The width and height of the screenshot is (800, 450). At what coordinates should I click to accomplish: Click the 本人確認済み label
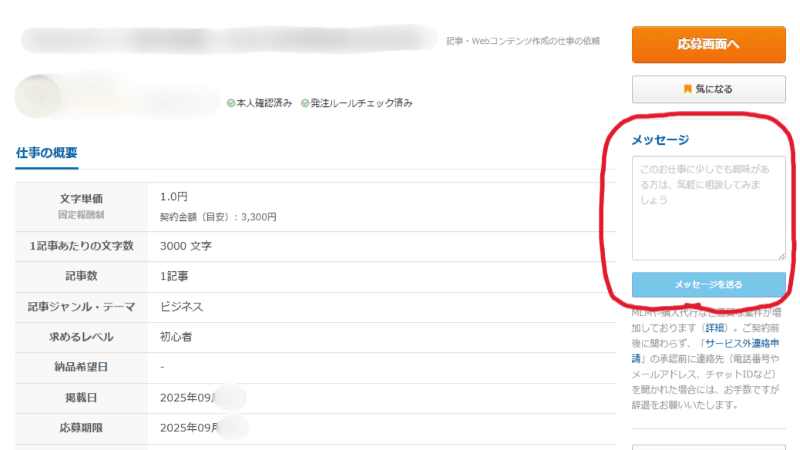pos(264,103)
